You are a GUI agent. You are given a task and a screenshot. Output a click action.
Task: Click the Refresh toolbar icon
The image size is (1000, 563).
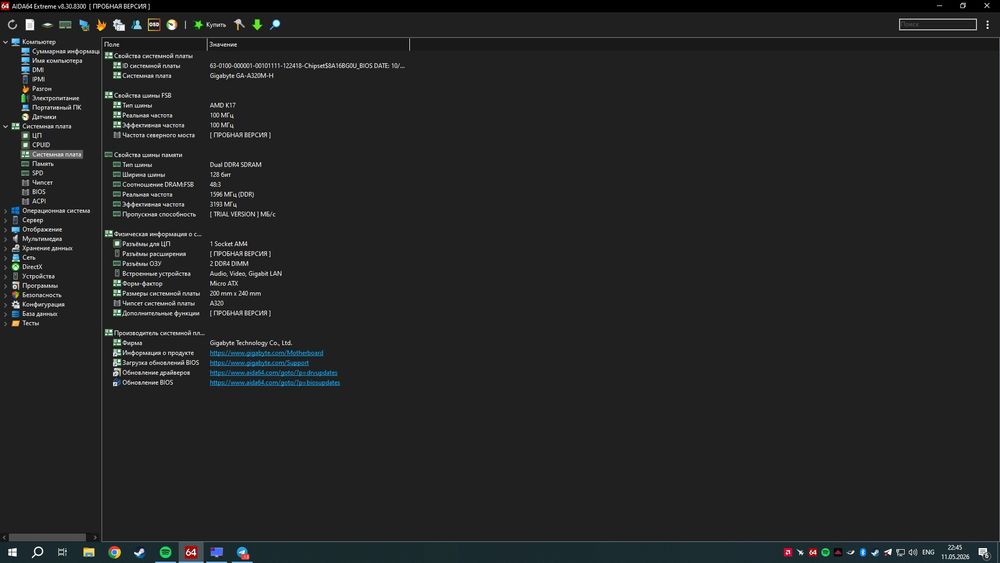click(12, 25)
